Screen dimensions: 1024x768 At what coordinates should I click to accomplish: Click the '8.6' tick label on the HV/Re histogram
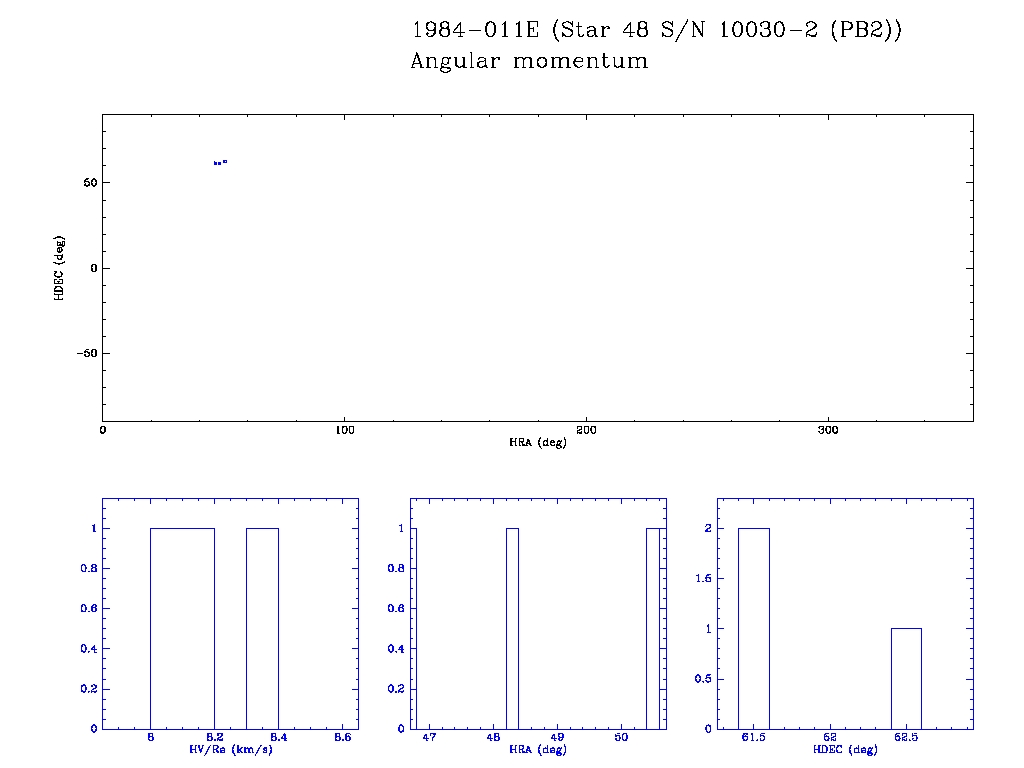[342, 738]
